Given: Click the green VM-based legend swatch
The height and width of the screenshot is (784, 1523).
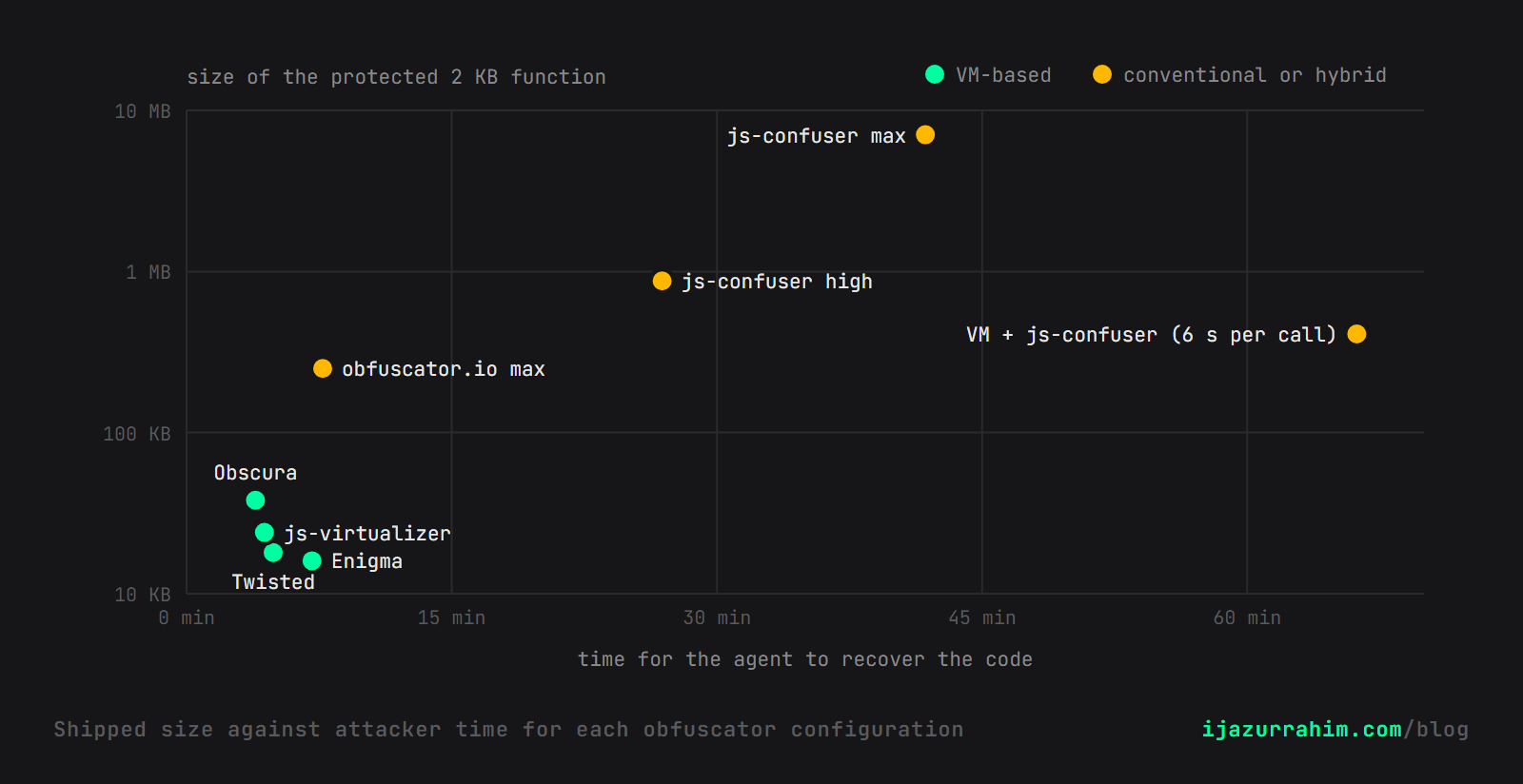Looking at the screenshot, I should (935, 74).
